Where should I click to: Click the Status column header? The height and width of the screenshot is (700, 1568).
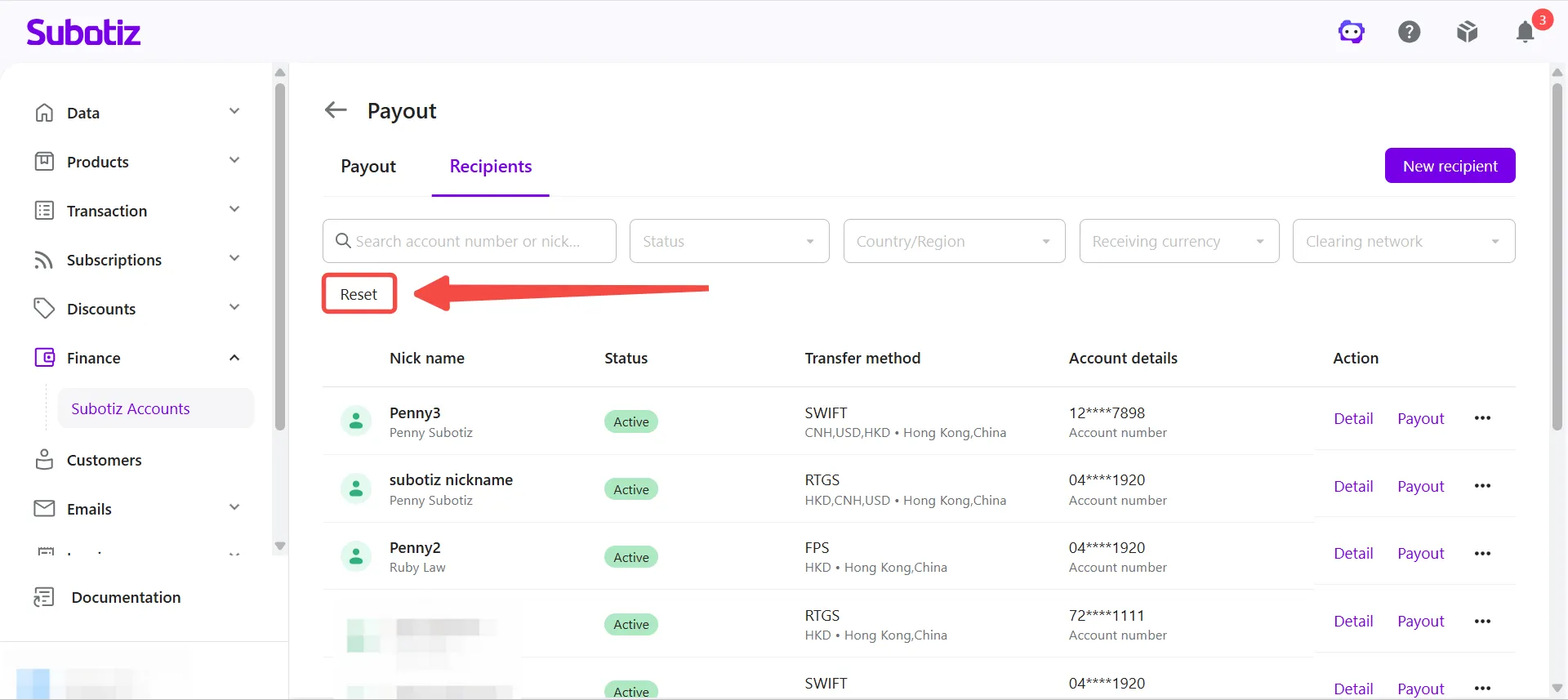click(x=626, y=359)
